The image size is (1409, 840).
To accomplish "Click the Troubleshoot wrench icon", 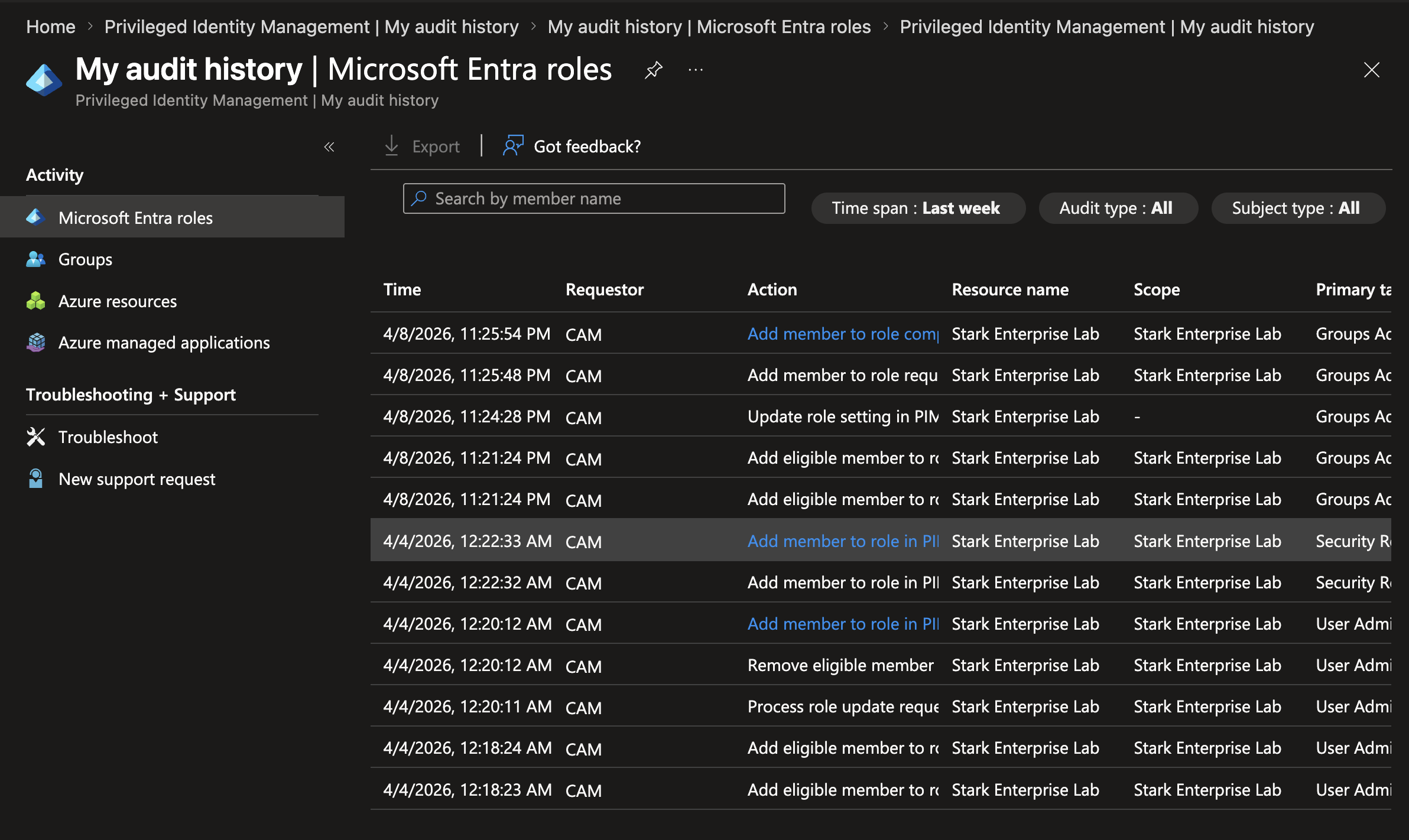I will [x=35, y=437].
